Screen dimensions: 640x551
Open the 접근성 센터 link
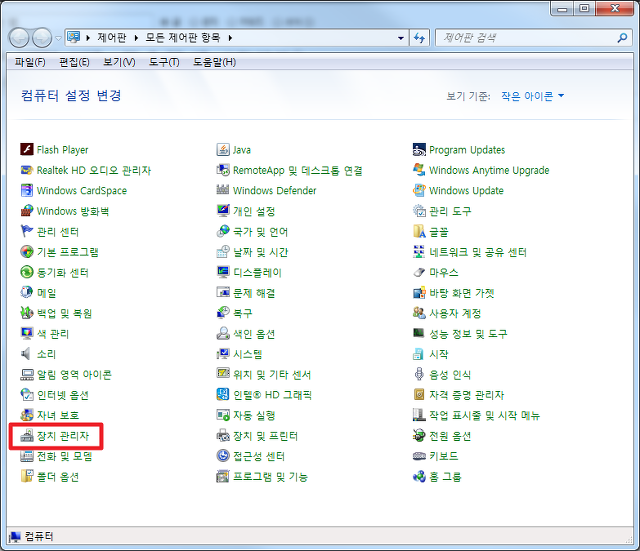[x=259, y=456]
